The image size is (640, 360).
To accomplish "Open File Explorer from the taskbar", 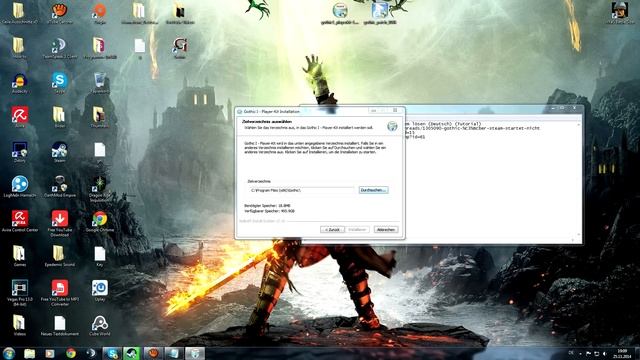I will click(x=29, y=353).
